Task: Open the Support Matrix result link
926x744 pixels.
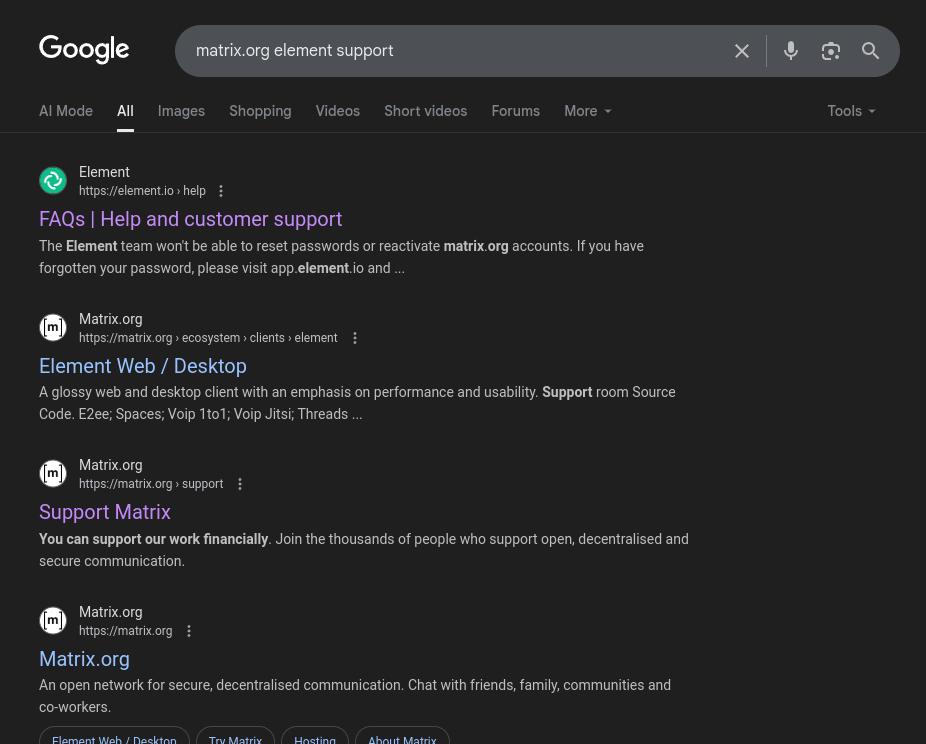Action: pos(105,512)
